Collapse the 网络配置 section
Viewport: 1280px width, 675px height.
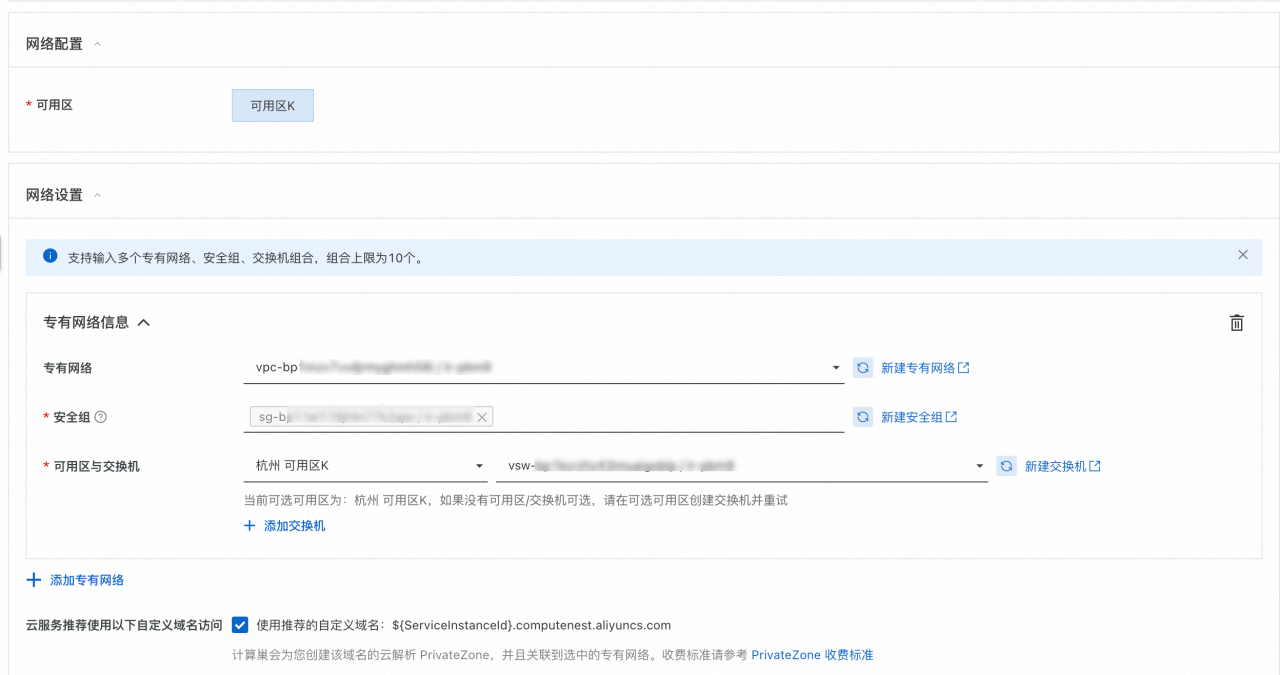tap(96, 43)
